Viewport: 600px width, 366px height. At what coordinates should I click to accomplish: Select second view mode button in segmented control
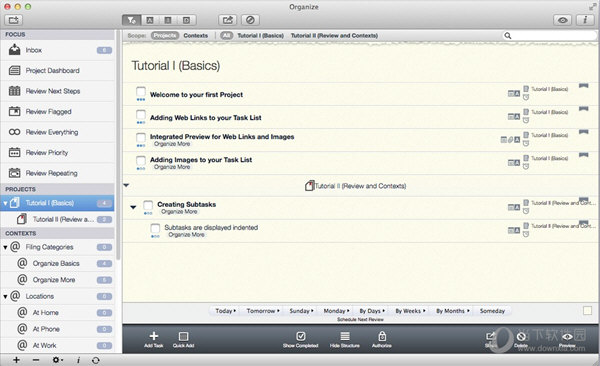coord(150,20)
